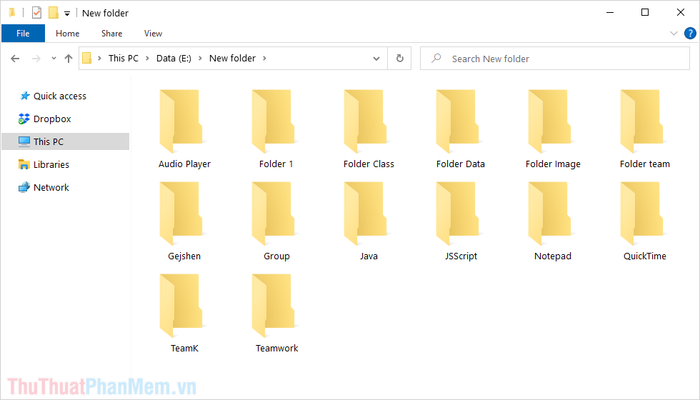This screenshot has height=400, width=700.
Task: Expand the chevron after New folder in the address bar
Action: tap(264, 58)
